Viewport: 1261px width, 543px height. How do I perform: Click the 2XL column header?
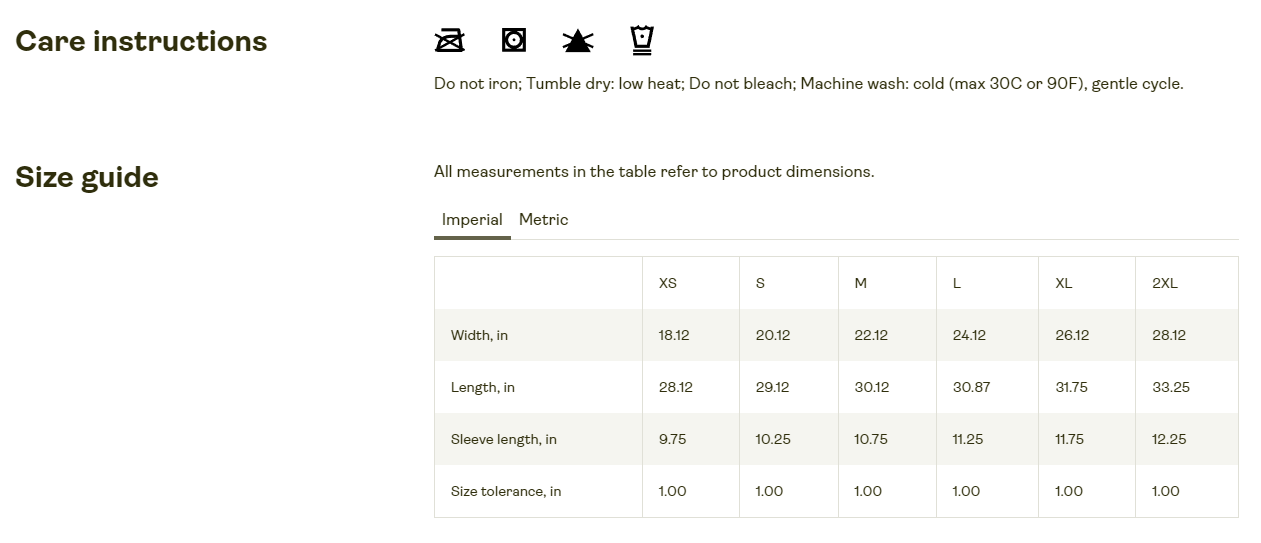tap(1165, 283)
